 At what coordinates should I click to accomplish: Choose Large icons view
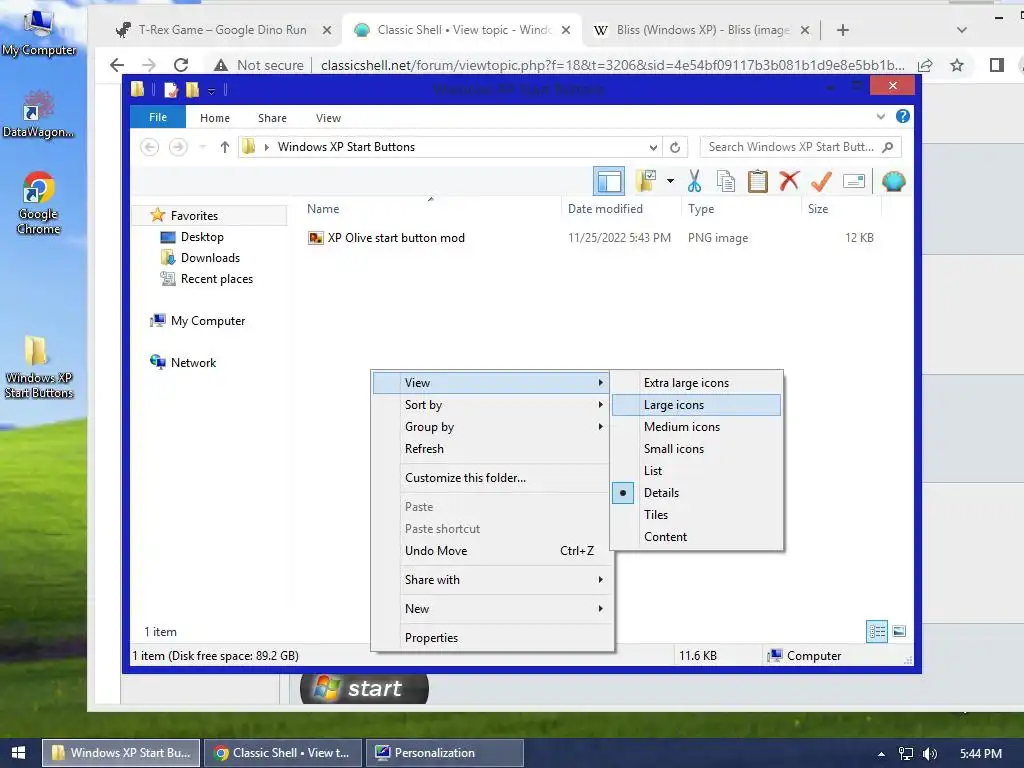tap(696, 405)
